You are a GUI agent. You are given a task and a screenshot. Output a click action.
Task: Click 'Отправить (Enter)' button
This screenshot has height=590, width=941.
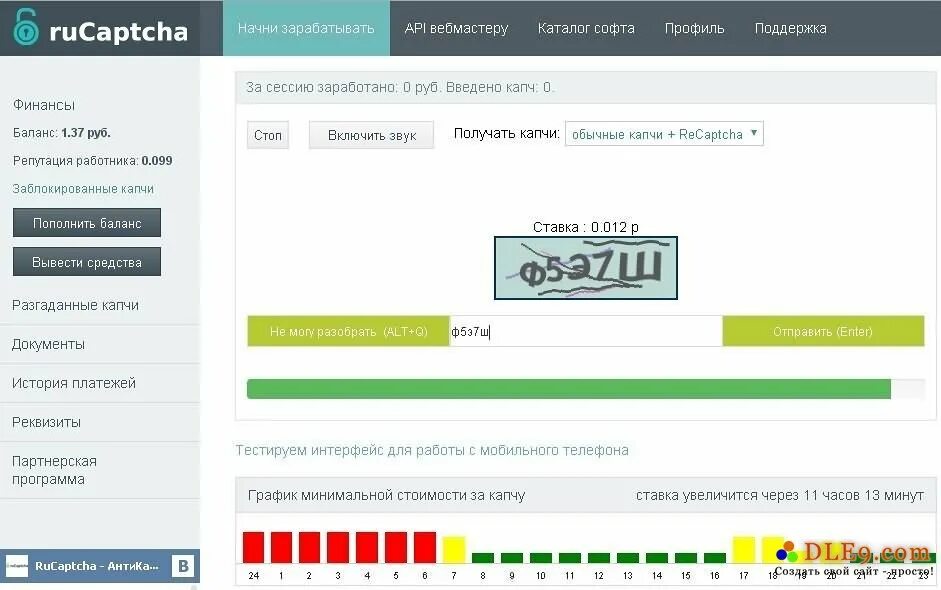pos(823,331)
